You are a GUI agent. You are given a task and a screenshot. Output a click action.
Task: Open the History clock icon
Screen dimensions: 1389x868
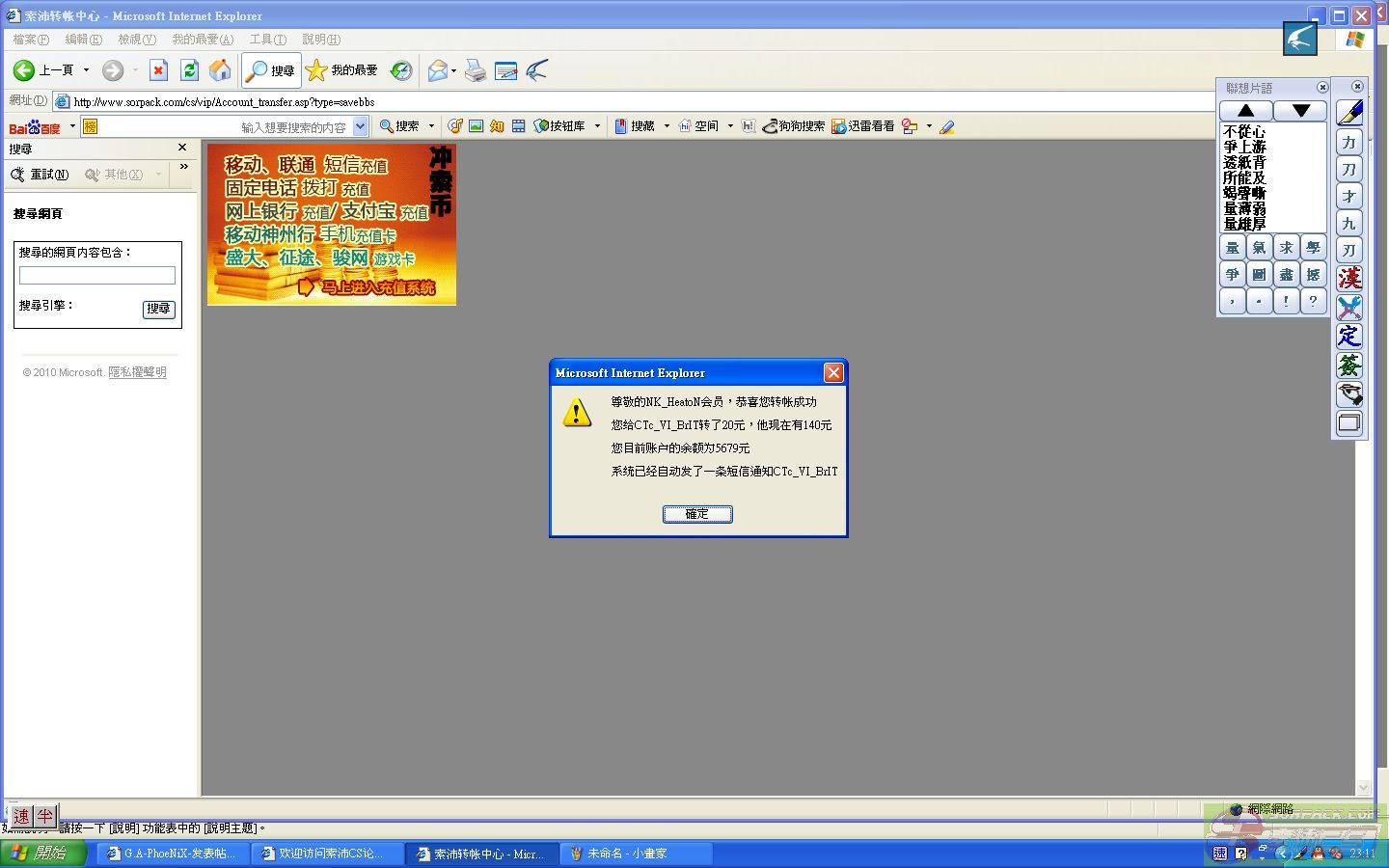click(x=401, y=70)
